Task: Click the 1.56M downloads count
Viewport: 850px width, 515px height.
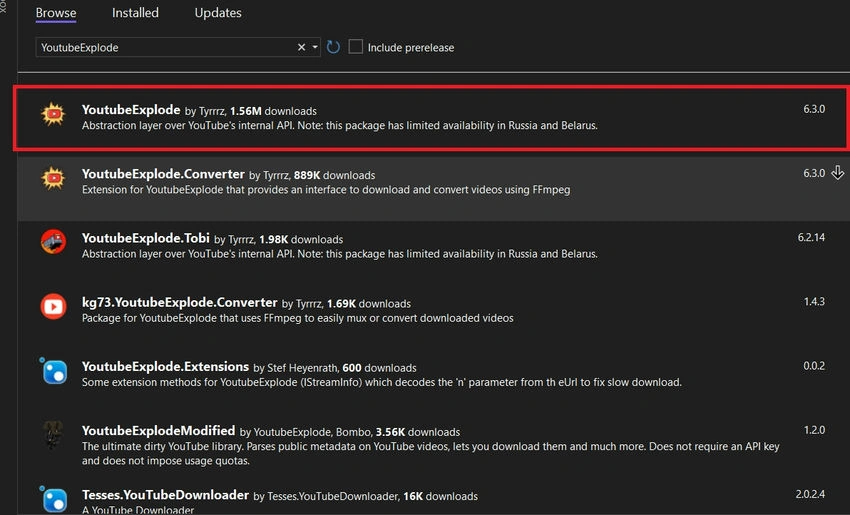Action: tap(273, 111)
